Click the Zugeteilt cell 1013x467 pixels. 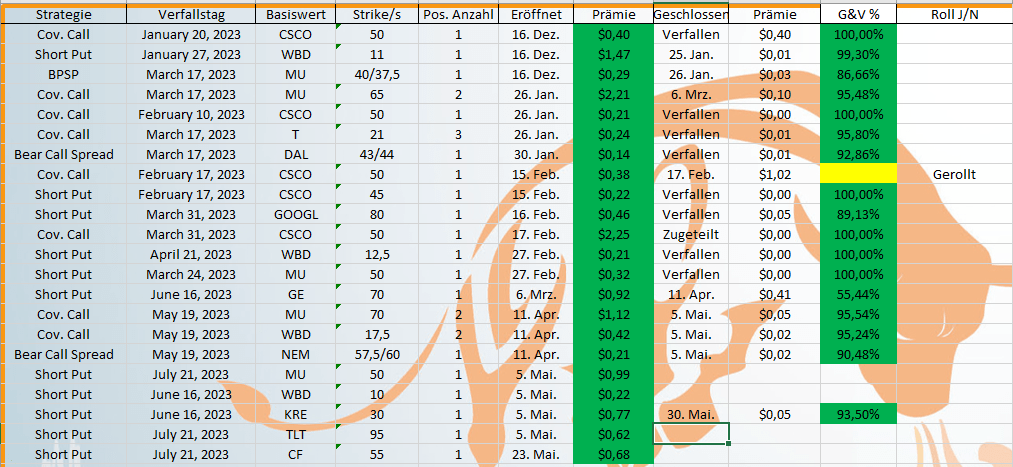click(691, 234)
